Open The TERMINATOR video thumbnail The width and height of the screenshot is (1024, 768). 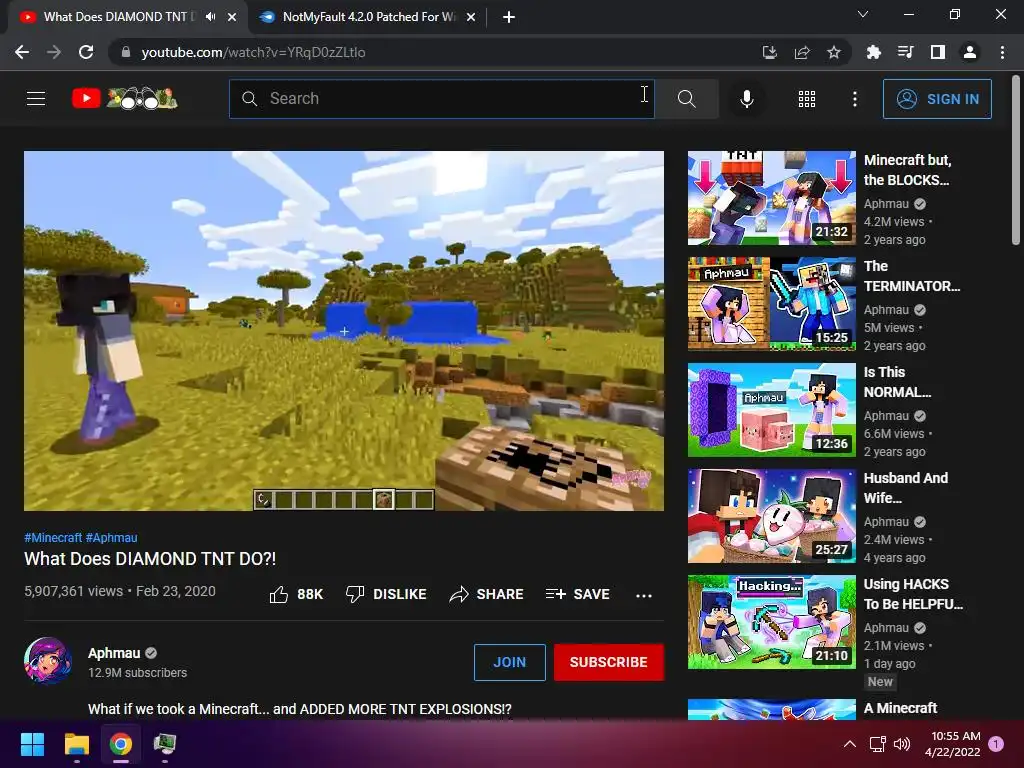tap(772, 304)
